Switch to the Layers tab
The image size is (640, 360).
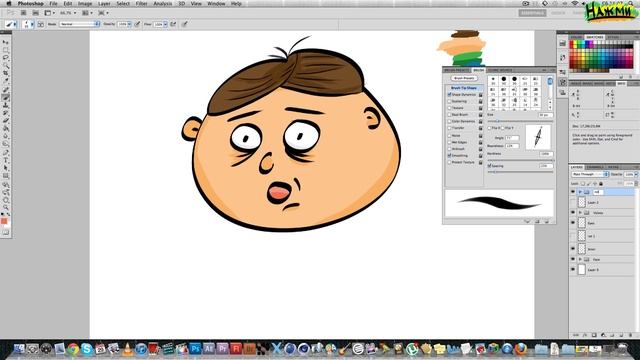pos(577,167)
